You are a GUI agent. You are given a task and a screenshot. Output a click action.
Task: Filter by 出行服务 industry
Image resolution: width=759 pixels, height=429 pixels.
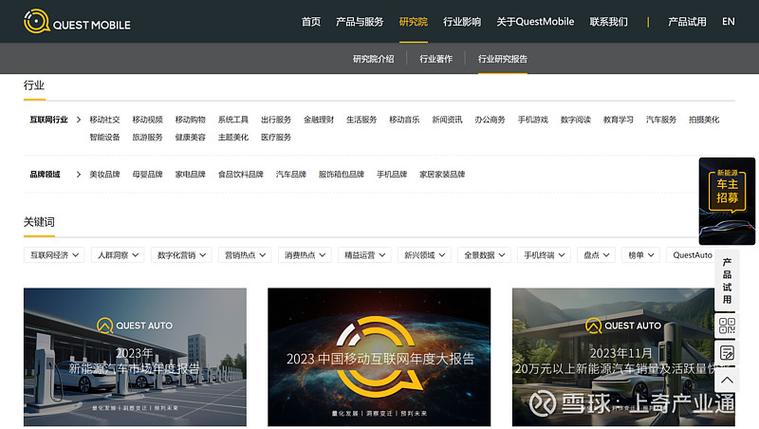coord(276,120)
